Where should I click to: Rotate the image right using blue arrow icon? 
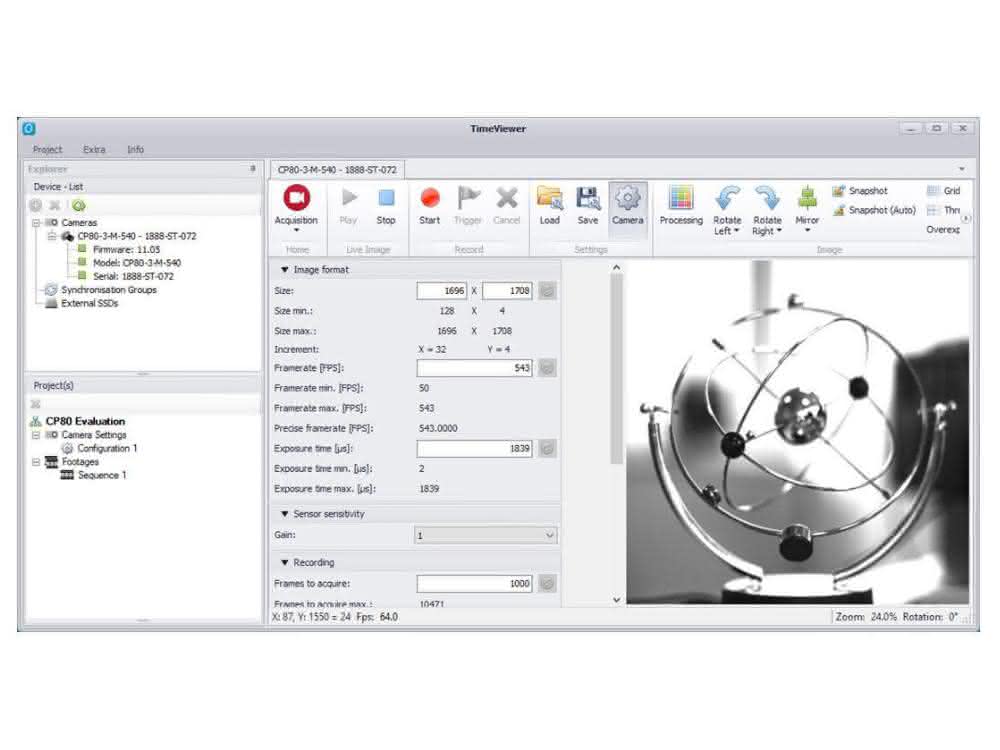click(x=767, y=198)
